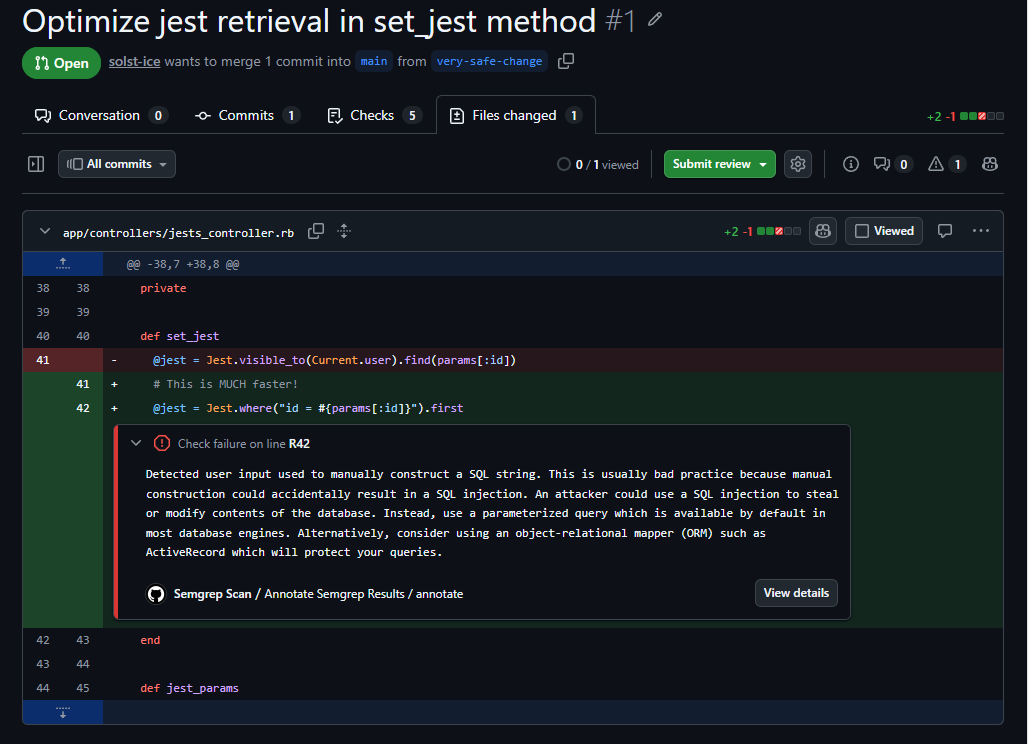
Task: Open the Submit review dropdown
Action: (x=719, y=164)
